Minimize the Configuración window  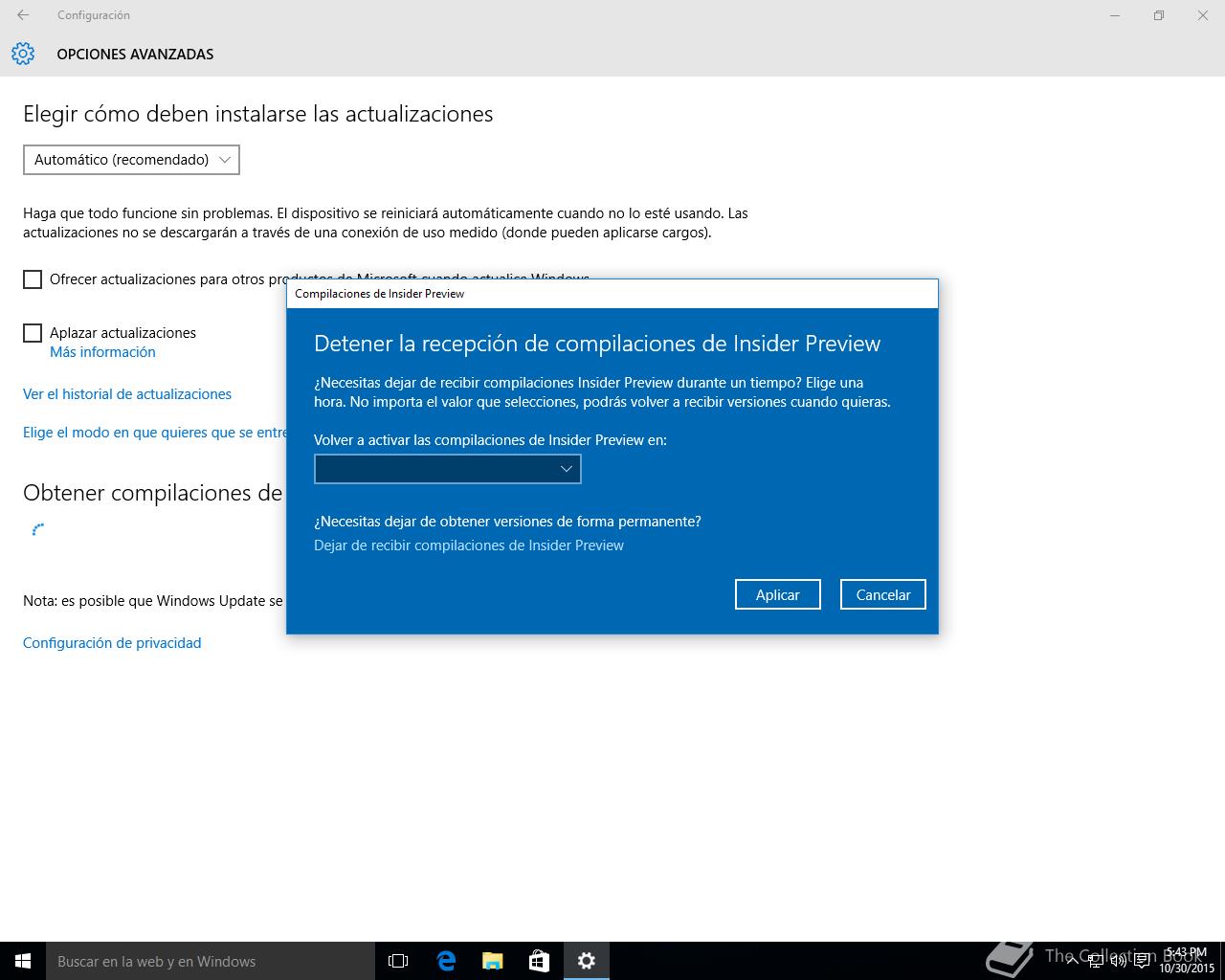tap(1115, 15)
